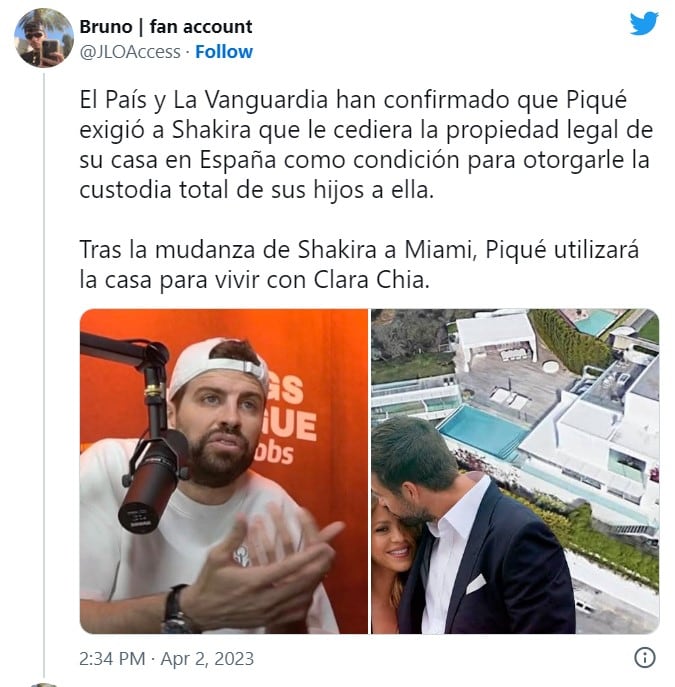Screen dimensions: 675x687
Task: Open the 2:34 PM timestamp link
Action: 112,659
